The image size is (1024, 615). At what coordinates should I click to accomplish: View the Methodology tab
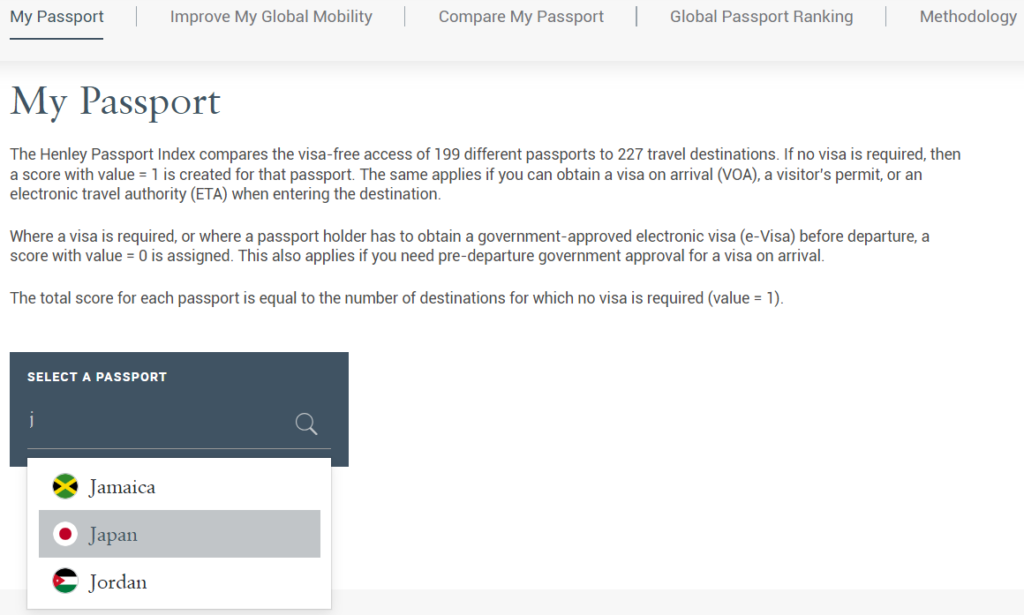[x=968, y=16]
